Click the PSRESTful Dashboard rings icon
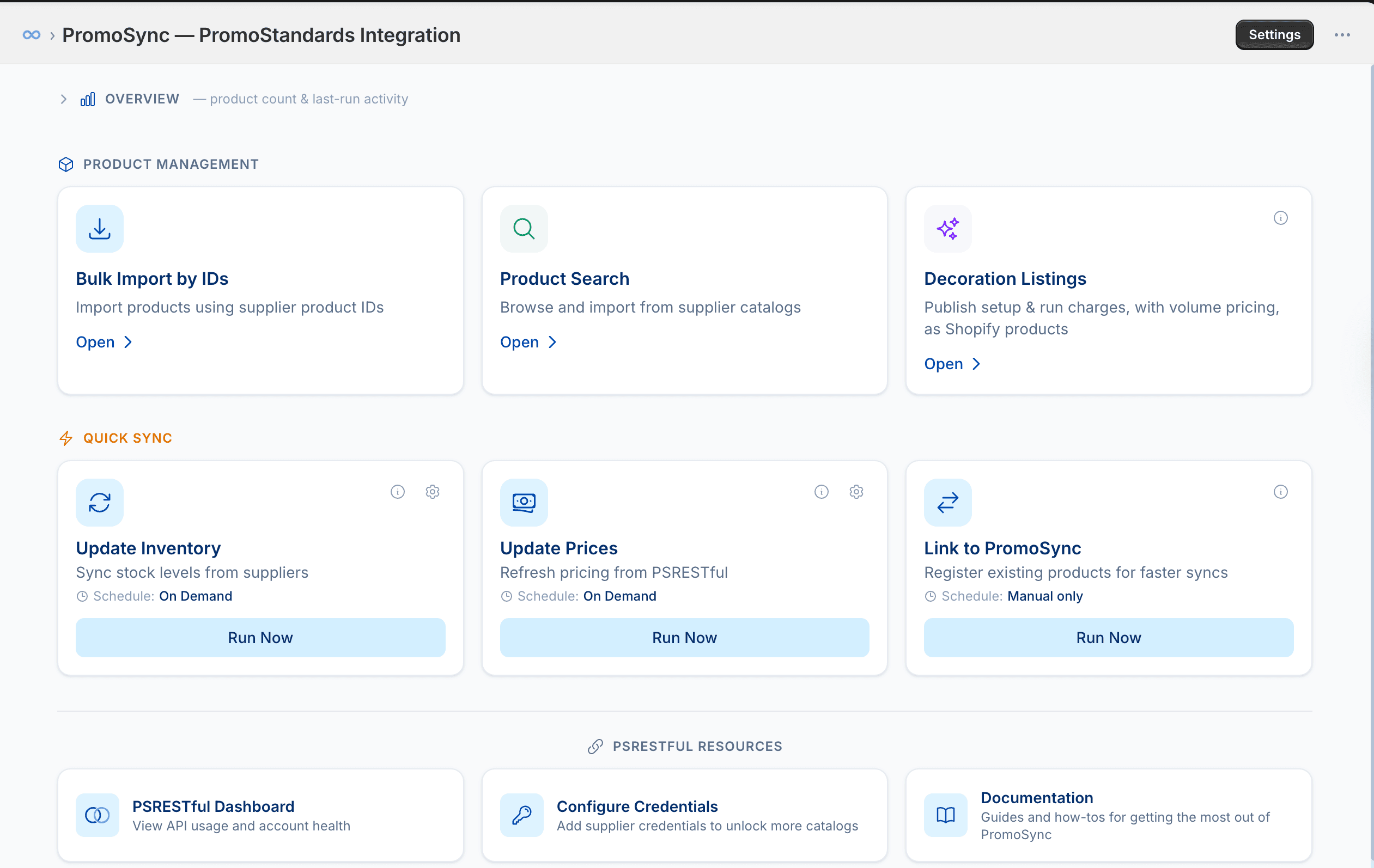This screenshot has width=1374, height=868. tap(98, 815)
